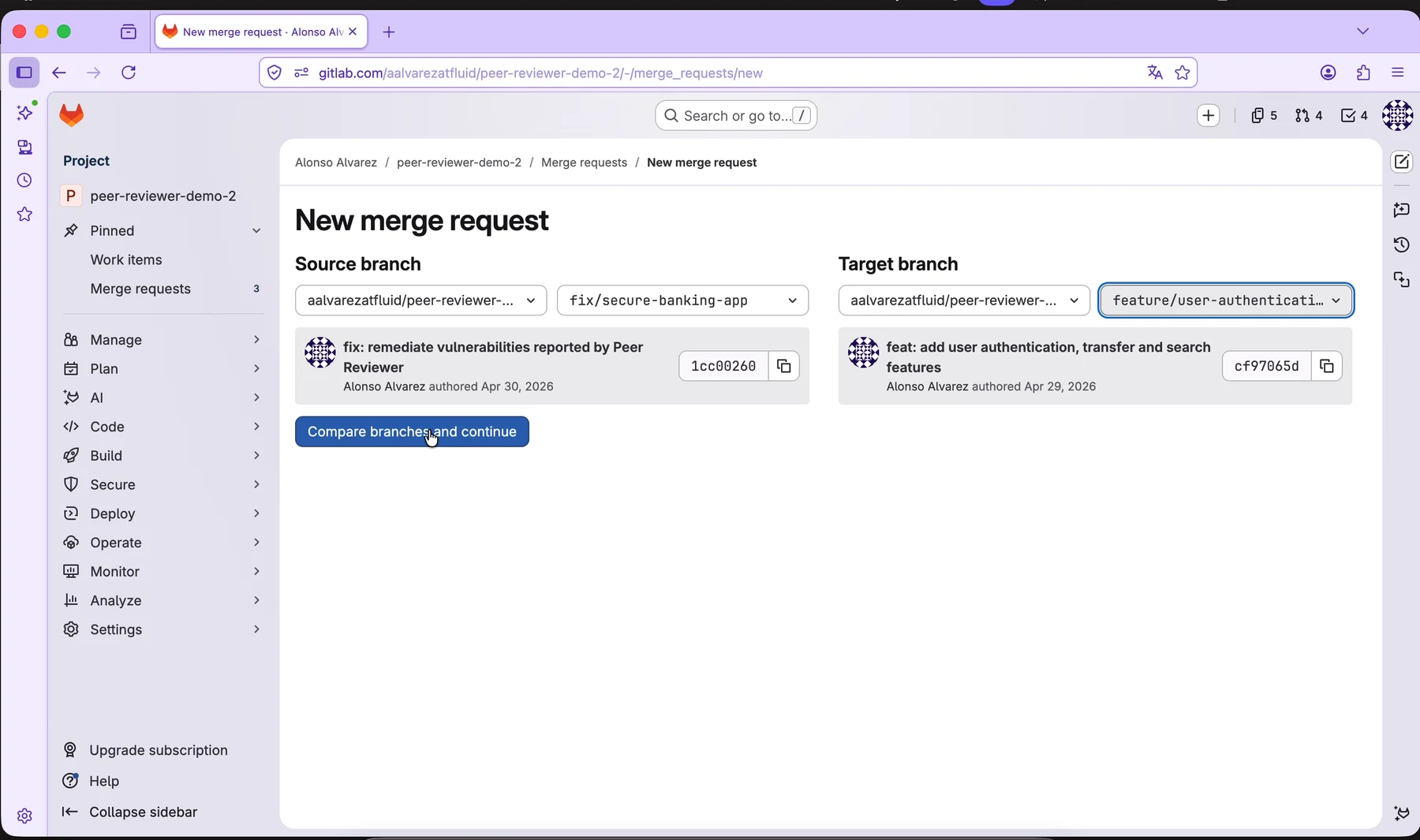Open the browser hamburger menu
The image size is (1420, 840).
coord(1398,73)
